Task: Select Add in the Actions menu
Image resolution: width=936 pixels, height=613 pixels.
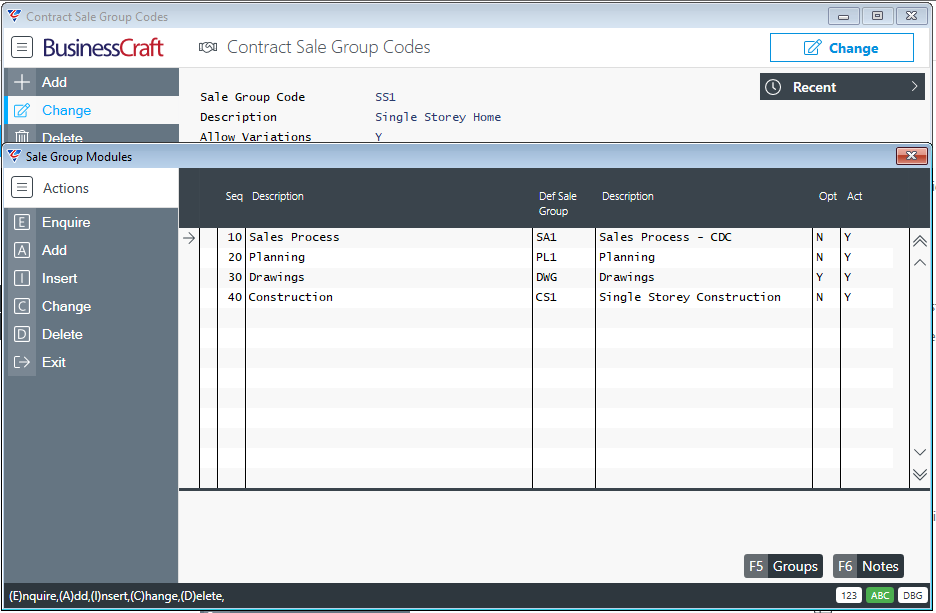Action: (92, 250)
